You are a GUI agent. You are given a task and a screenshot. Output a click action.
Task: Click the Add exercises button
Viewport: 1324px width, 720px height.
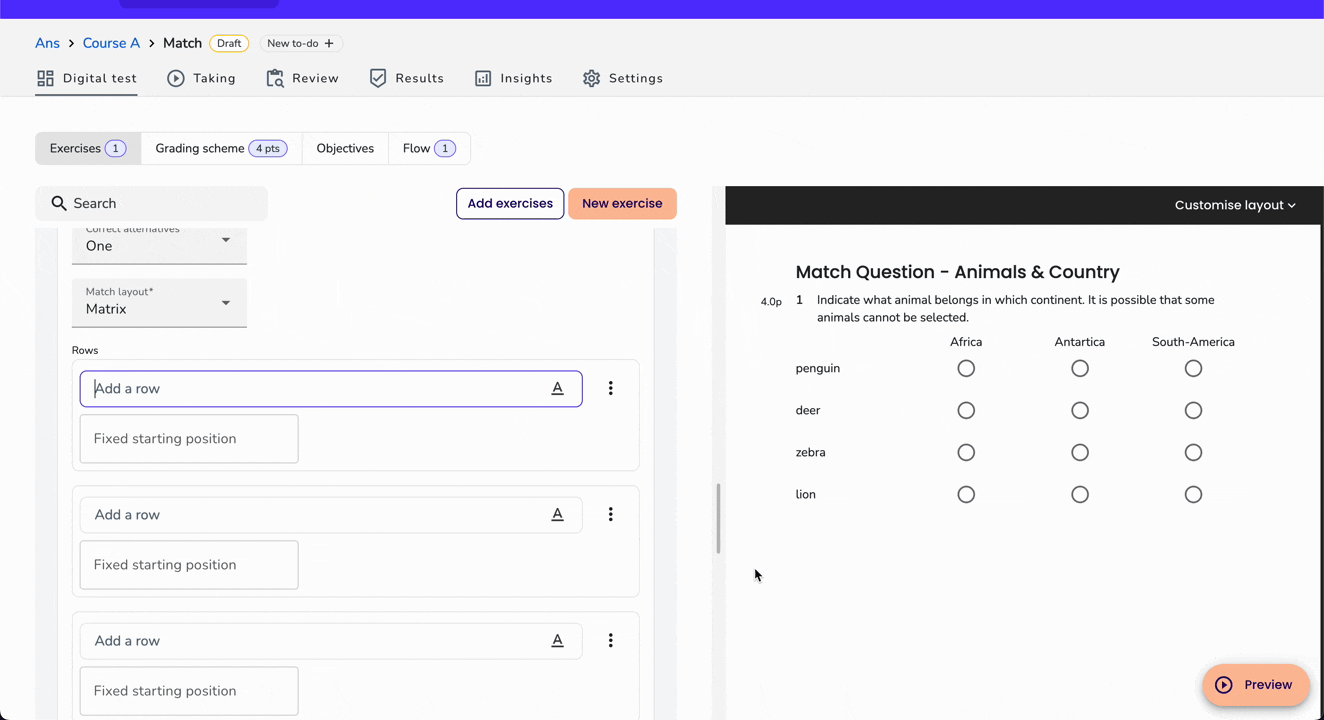510,203
